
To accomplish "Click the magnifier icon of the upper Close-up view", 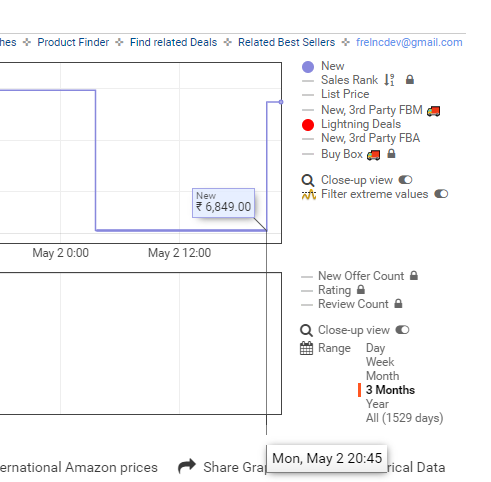I will coord(307,180).
